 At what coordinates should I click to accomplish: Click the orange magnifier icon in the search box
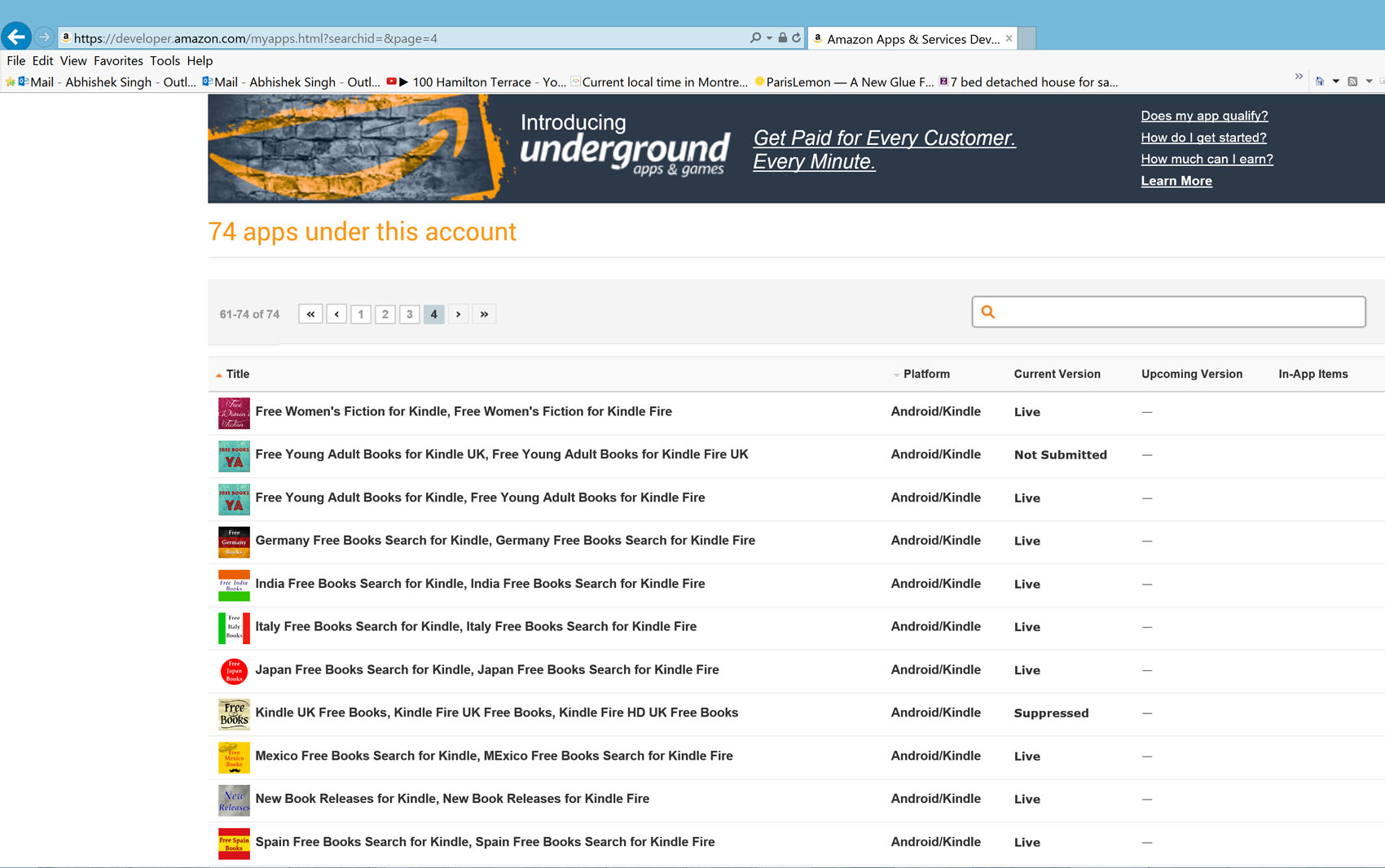[988, 312]
